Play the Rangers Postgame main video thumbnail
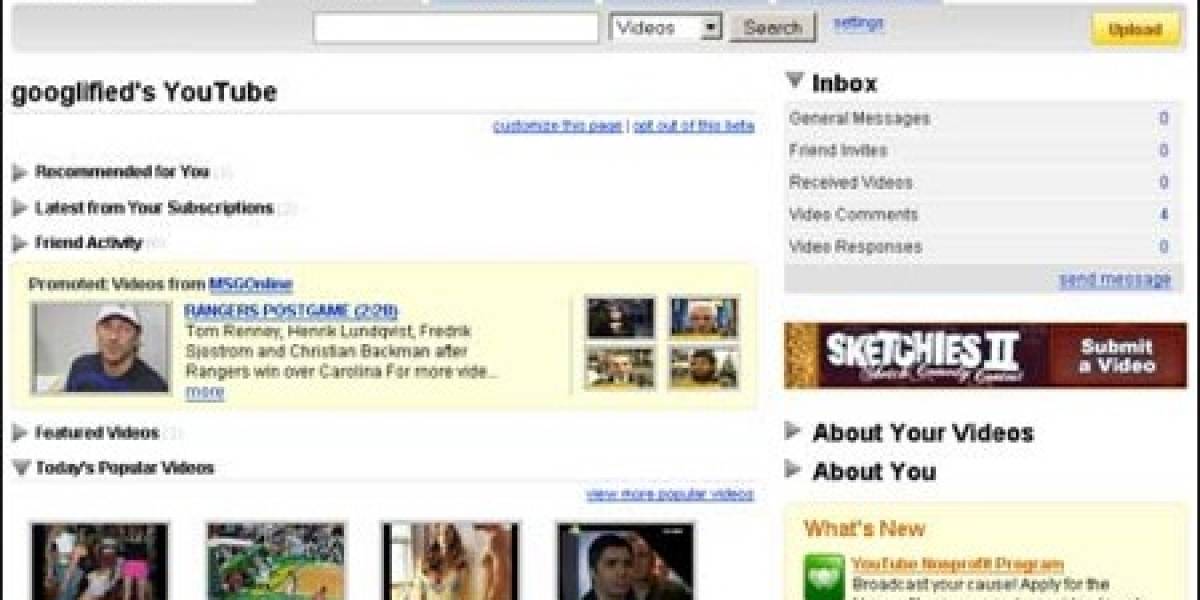 point(100,348)
